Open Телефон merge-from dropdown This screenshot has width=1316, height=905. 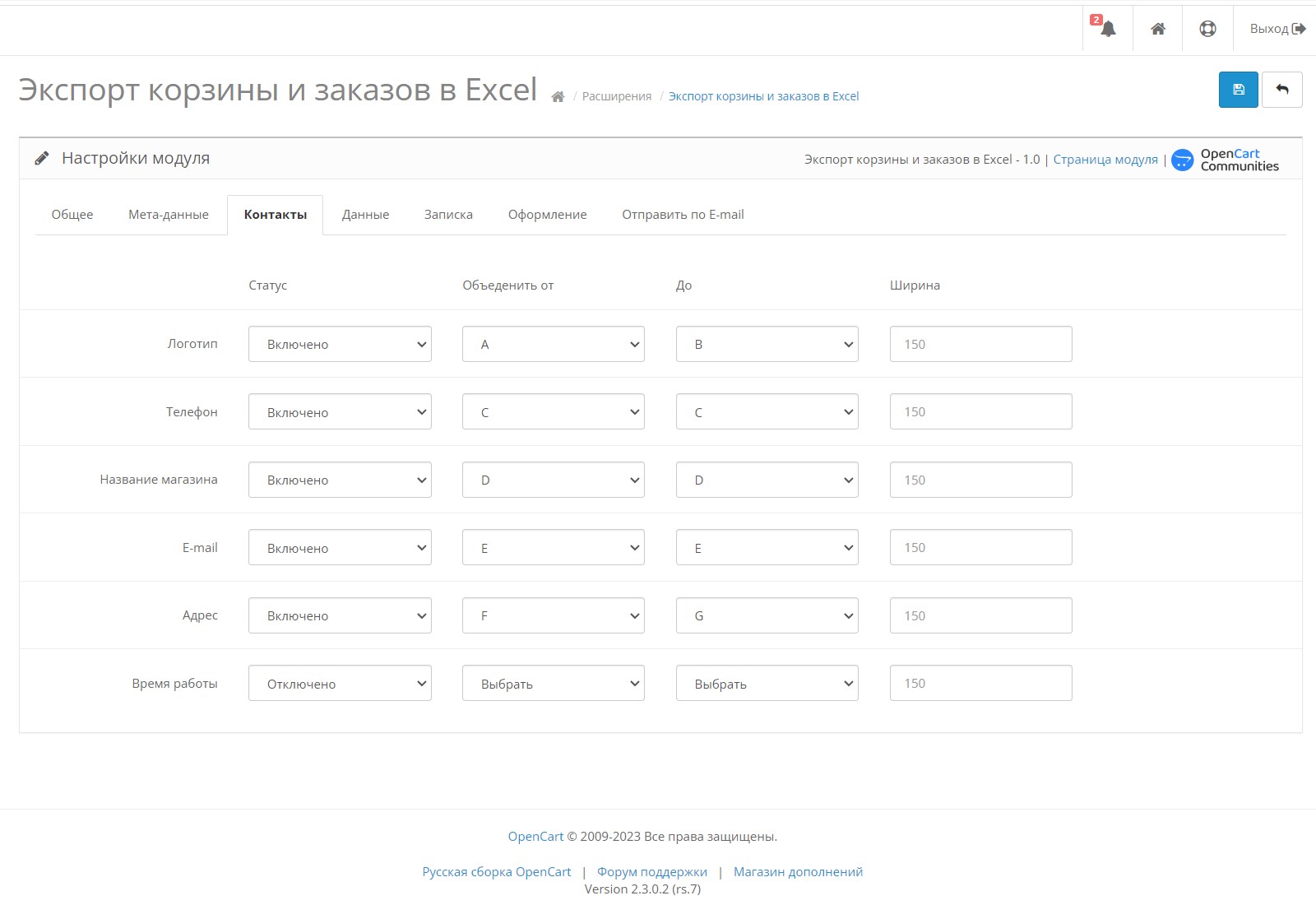coord(554,411)
